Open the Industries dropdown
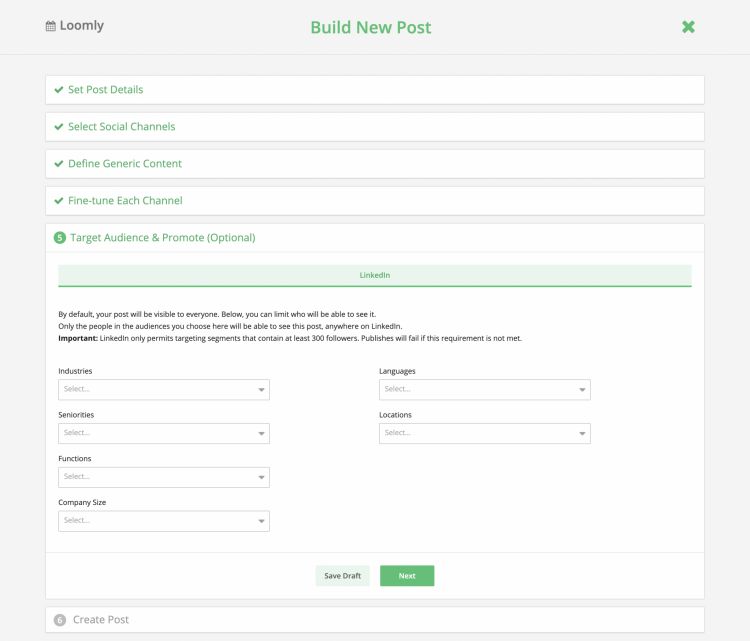Viewport: 750px width, 641px height. (x=163, y=390)
